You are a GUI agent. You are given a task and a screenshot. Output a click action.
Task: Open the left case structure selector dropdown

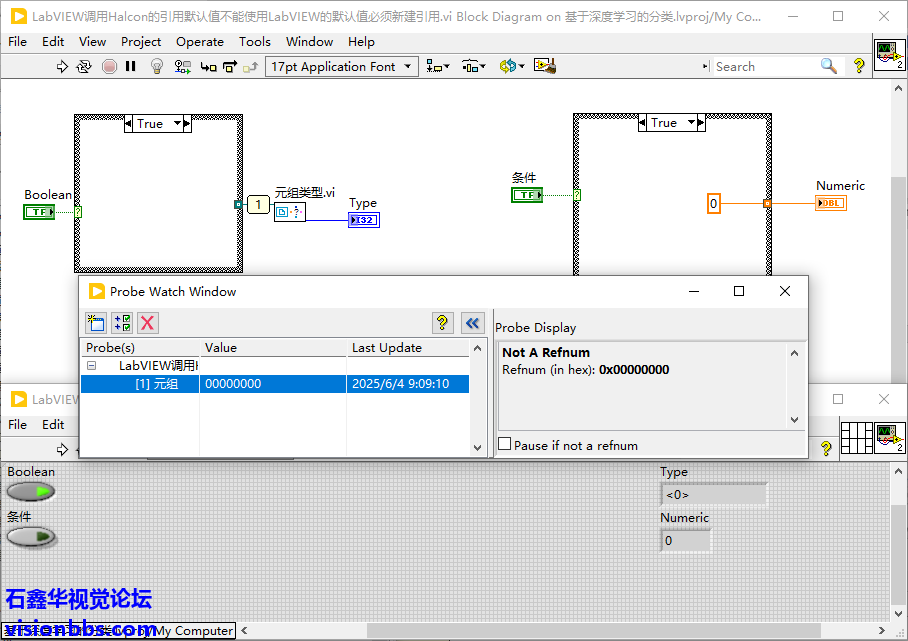pyautogui.click(x=180, y=124)
